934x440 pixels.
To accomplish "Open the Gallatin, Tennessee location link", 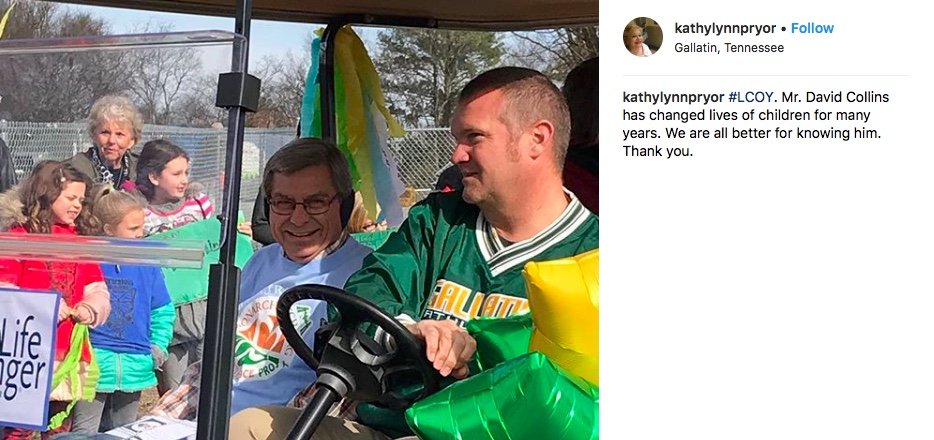I will coord(729,48).
